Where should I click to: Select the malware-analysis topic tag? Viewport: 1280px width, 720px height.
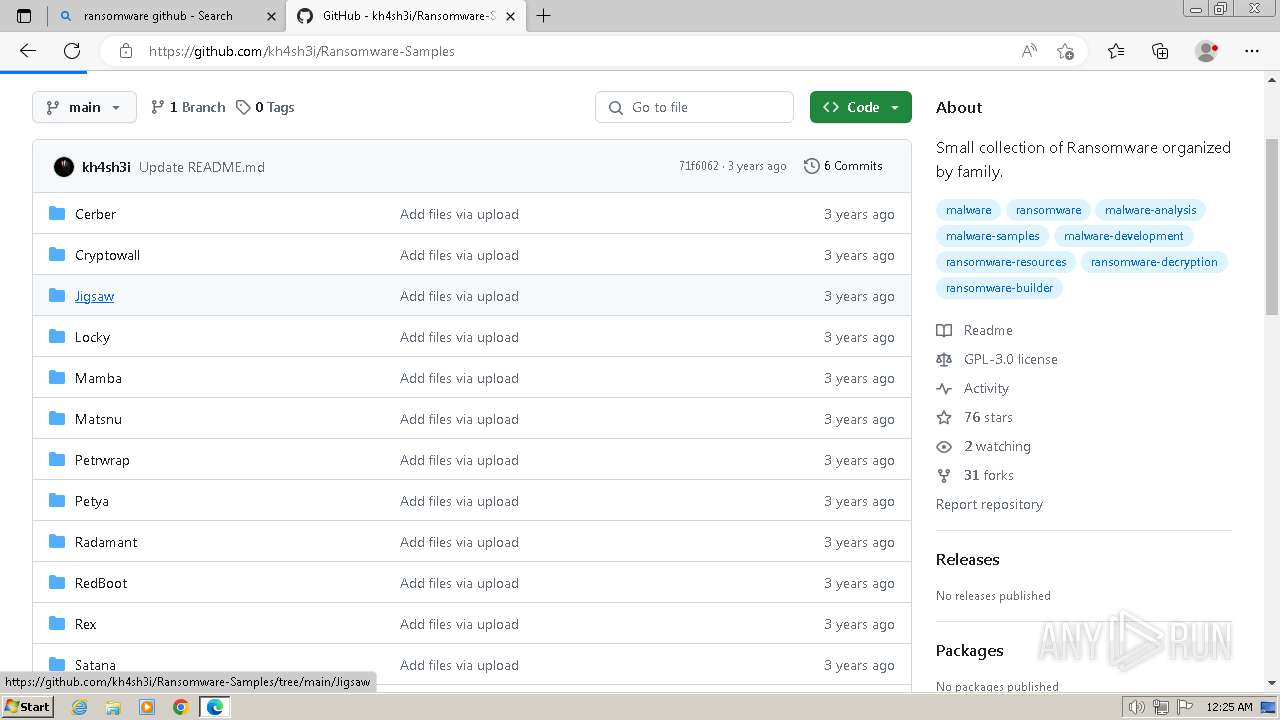[1150, 210]
